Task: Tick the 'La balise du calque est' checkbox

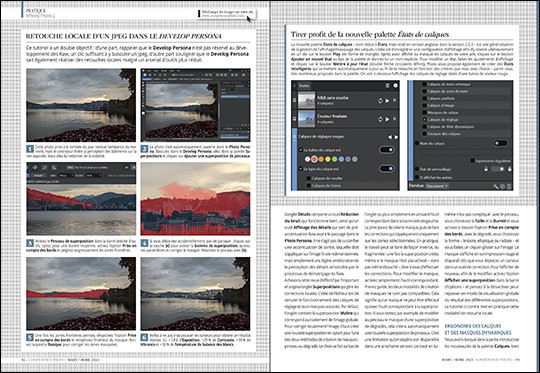Action: (301, 150)
